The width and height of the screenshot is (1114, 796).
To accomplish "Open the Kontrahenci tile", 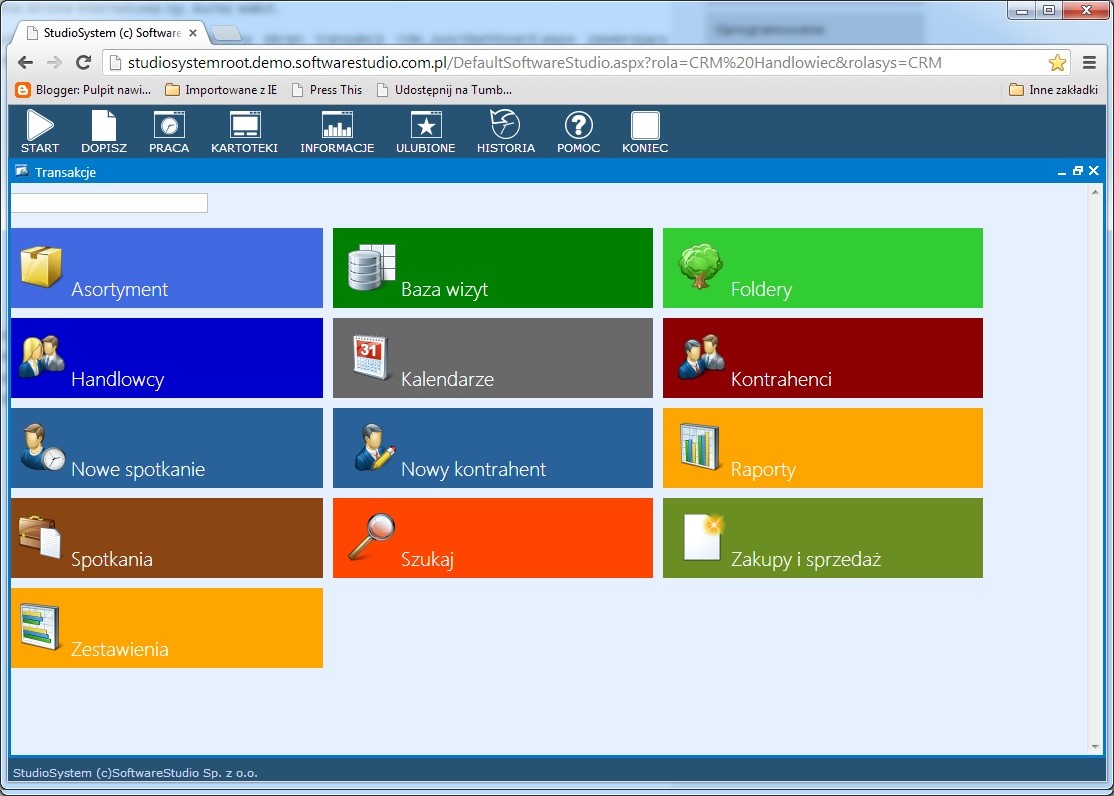I will pyautogui.click(x=822, y=358).
